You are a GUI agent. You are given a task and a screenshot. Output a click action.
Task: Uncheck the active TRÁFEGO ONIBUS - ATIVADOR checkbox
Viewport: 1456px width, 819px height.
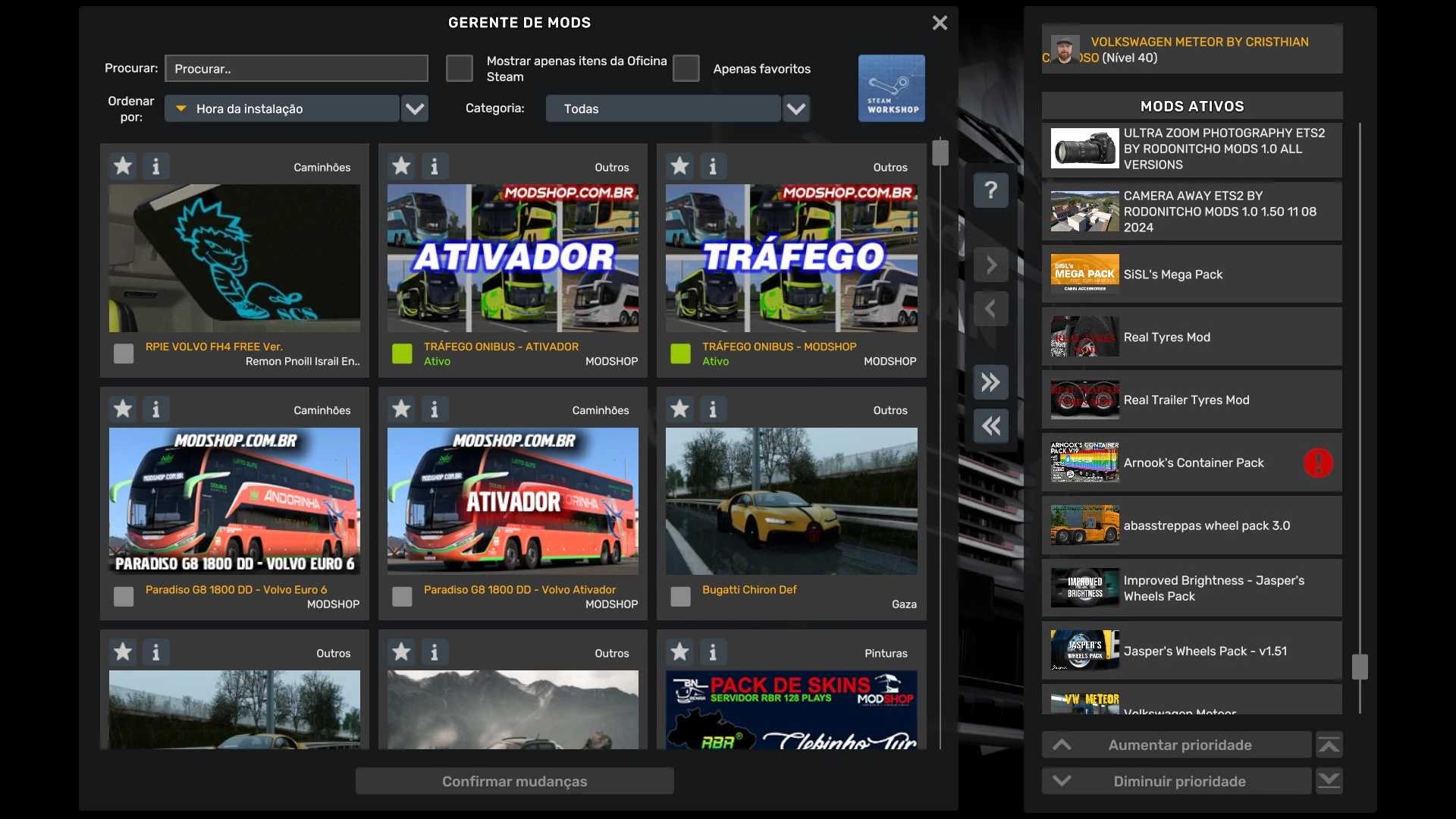click(402, 353)
